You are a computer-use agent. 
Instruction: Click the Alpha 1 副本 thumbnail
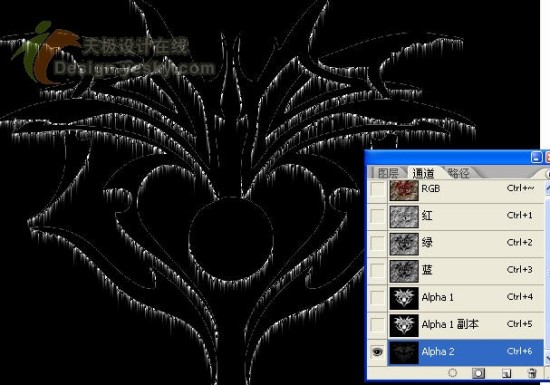404,325
